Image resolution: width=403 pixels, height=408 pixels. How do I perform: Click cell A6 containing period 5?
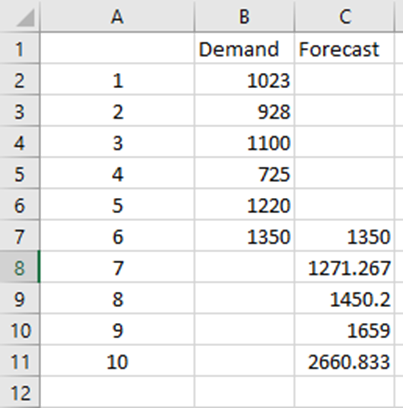[x=117, y=205]
